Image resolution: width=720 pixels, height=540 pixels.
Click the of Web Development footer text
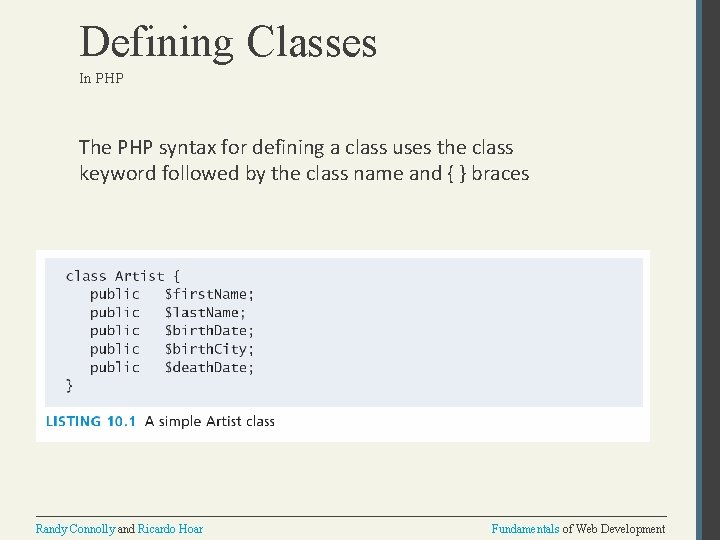(613, 529)
